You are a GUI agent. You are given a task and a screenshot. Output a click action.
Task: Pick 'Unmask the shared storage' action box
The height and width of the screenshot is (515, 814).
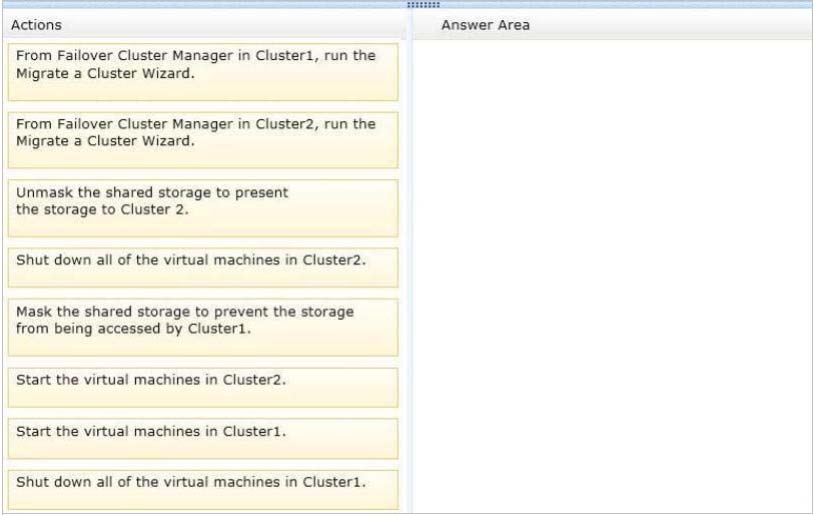pyautogui.click(x=203, y=208)
